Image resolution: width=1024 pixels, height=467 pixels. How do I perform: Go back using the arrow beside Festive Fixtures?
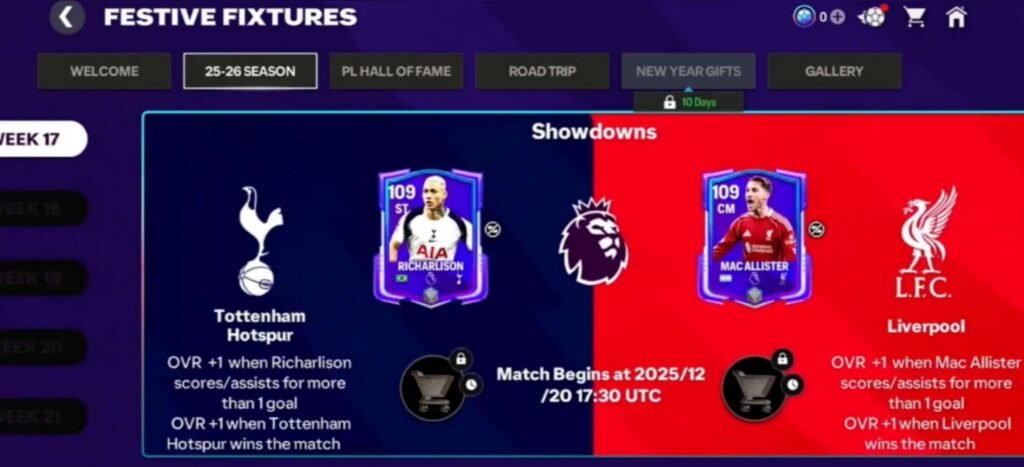67,18
